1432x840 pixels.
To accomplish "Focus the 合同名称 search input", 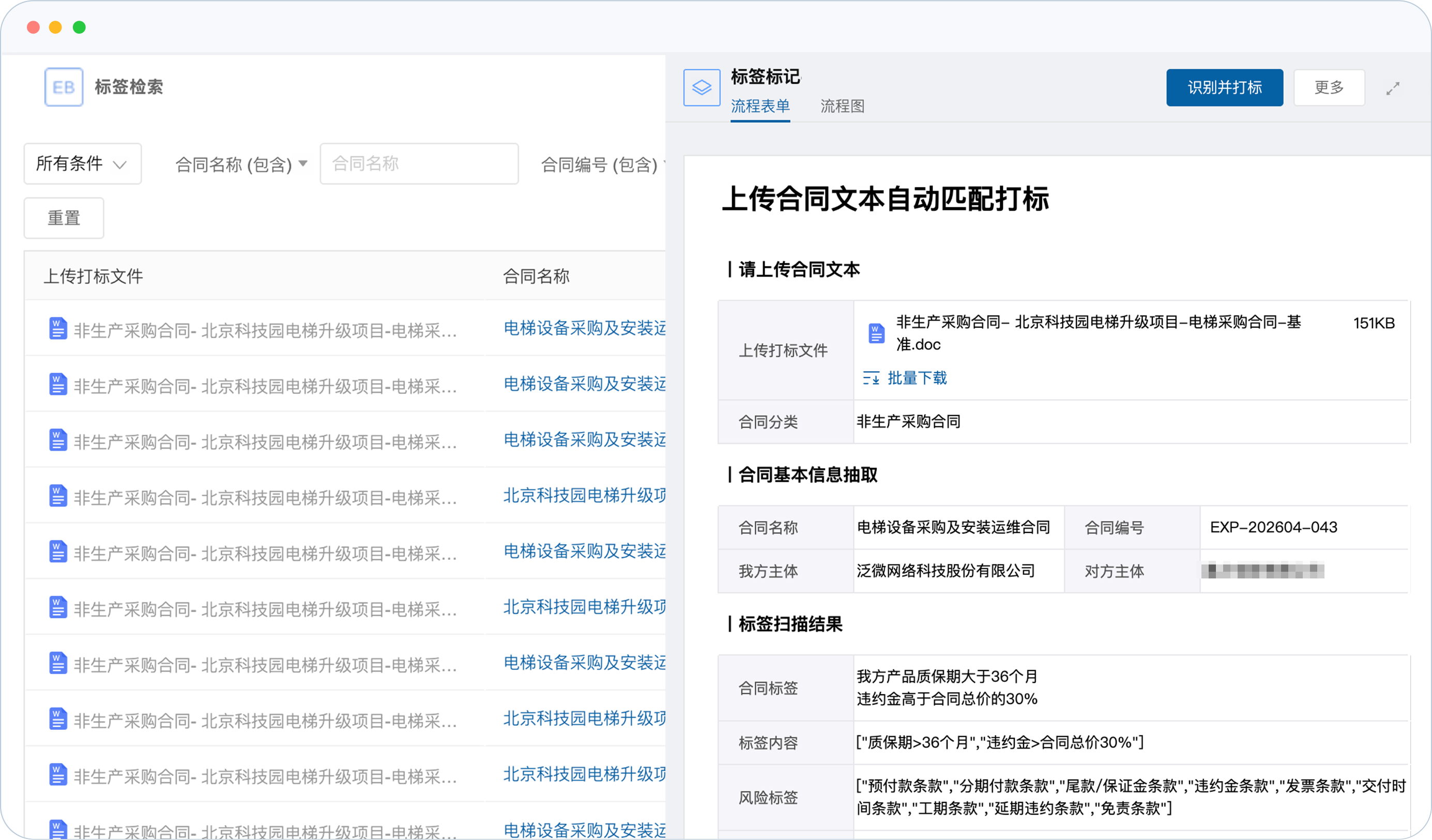I will click(x=419, y=164).
